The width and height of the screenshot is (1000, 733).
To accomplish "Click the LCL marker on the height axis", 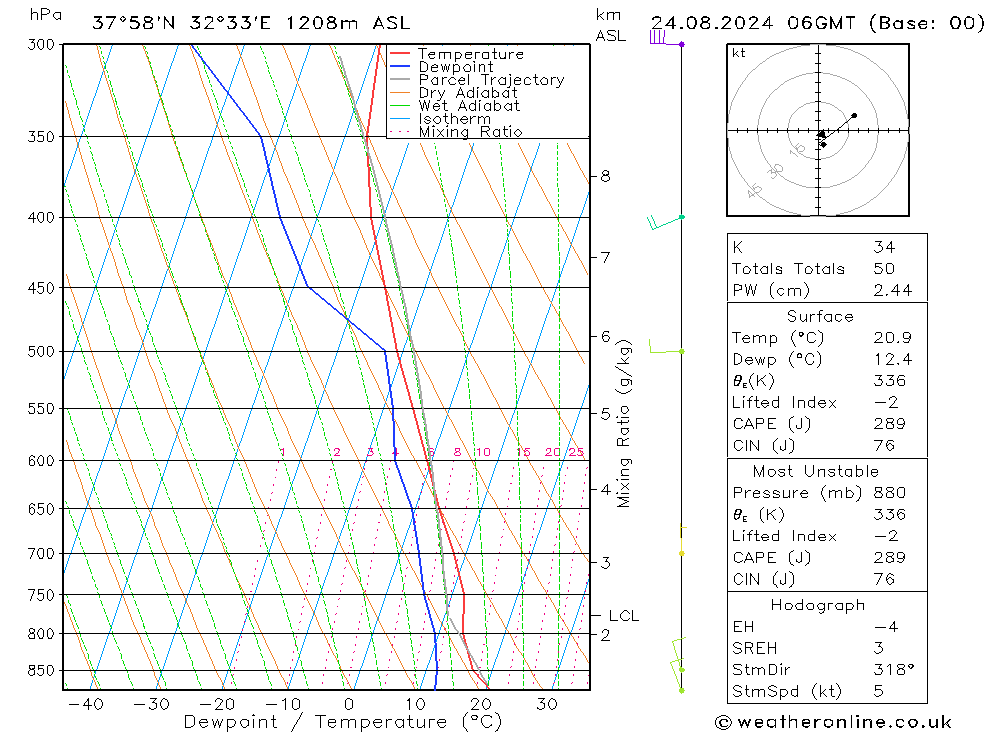I will pyautogui.click(x=622, y=616).
